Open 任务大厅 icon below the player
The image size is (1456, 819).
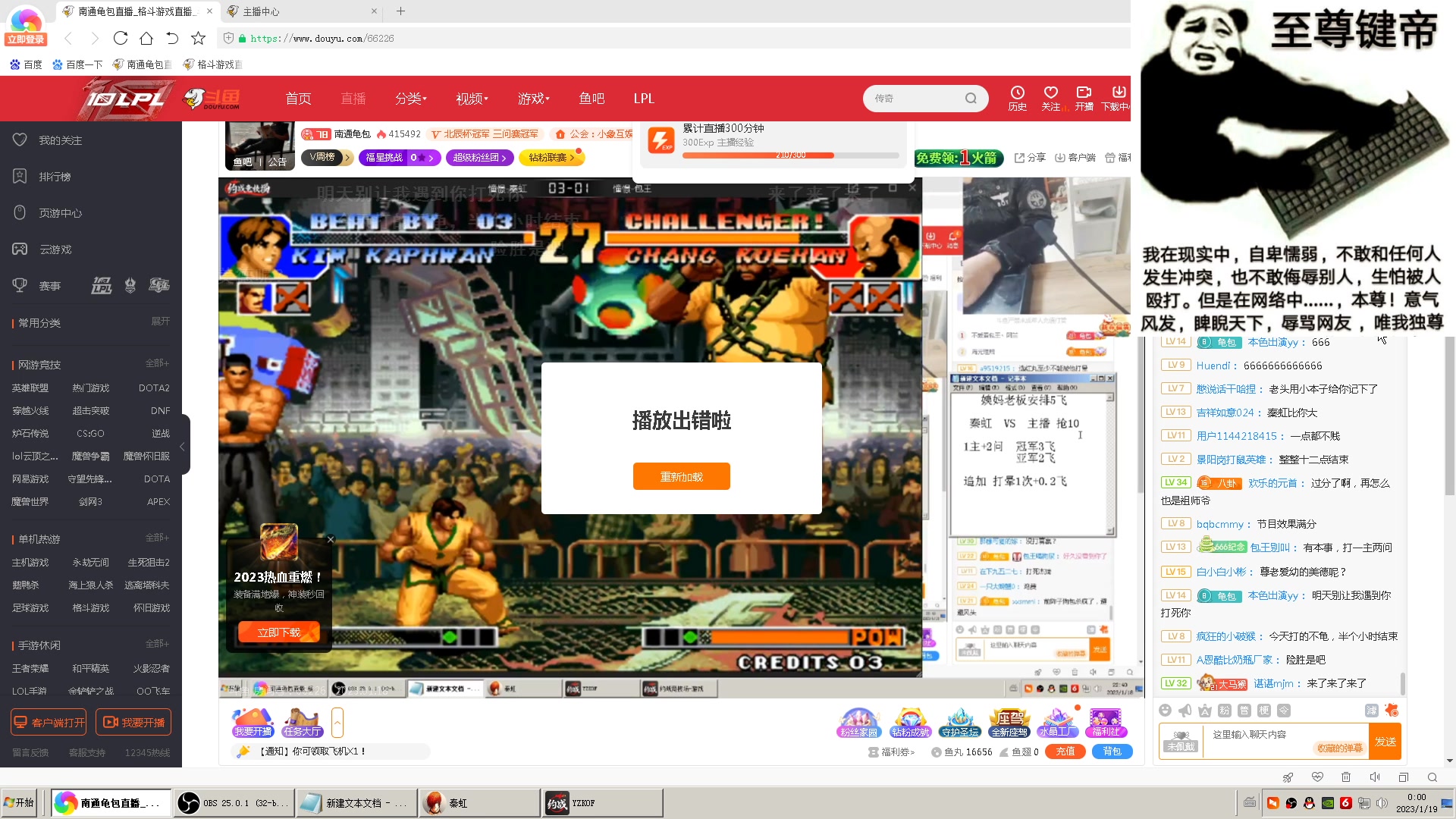[302, 723]
